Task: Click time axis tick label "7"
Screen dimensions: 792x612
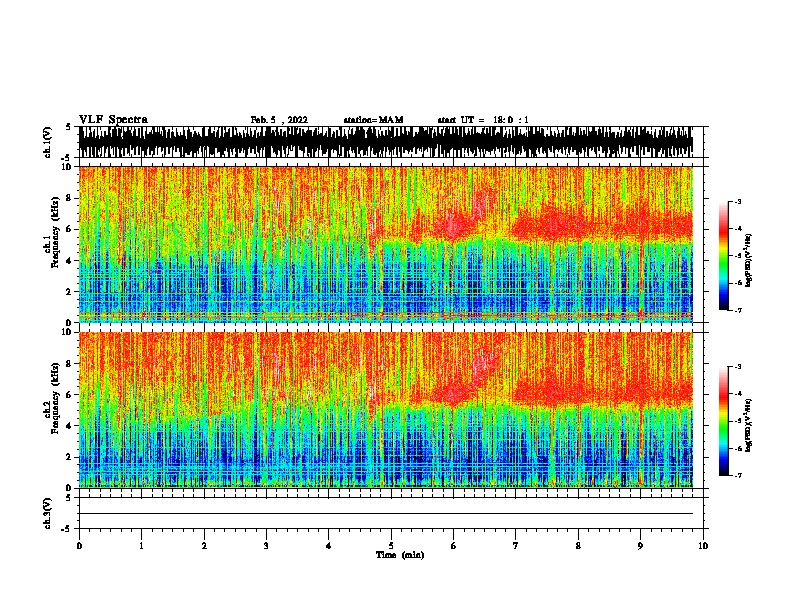Action: 516,546
